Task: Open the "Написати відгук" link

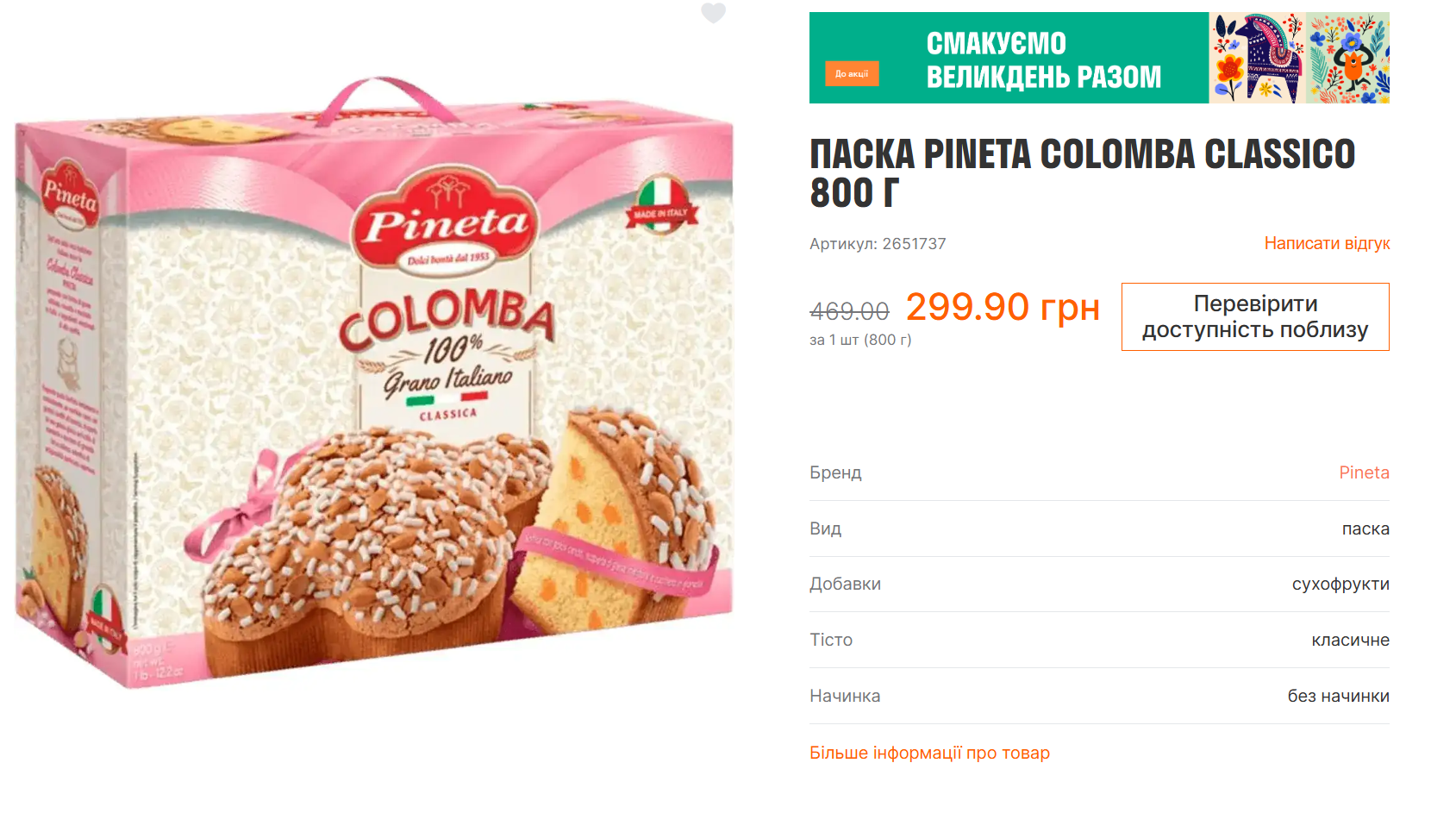Action: [1327, 243]
